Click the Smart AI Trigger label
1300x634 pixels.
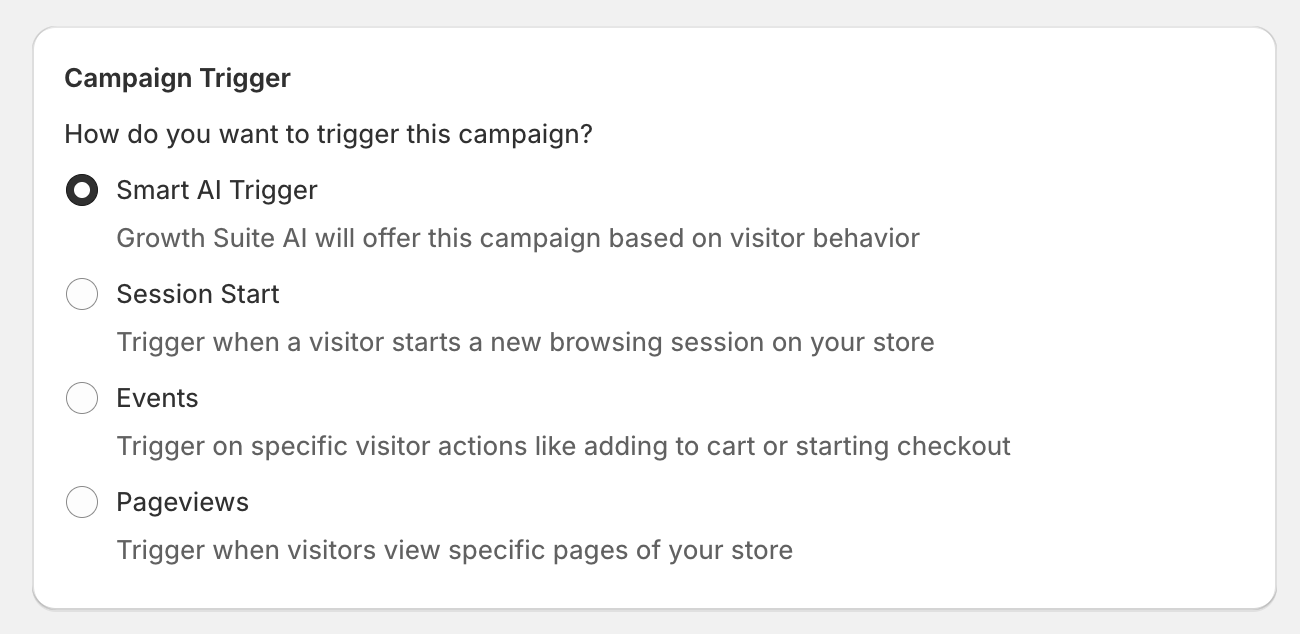pyautogui.click(x=216, y=190)
